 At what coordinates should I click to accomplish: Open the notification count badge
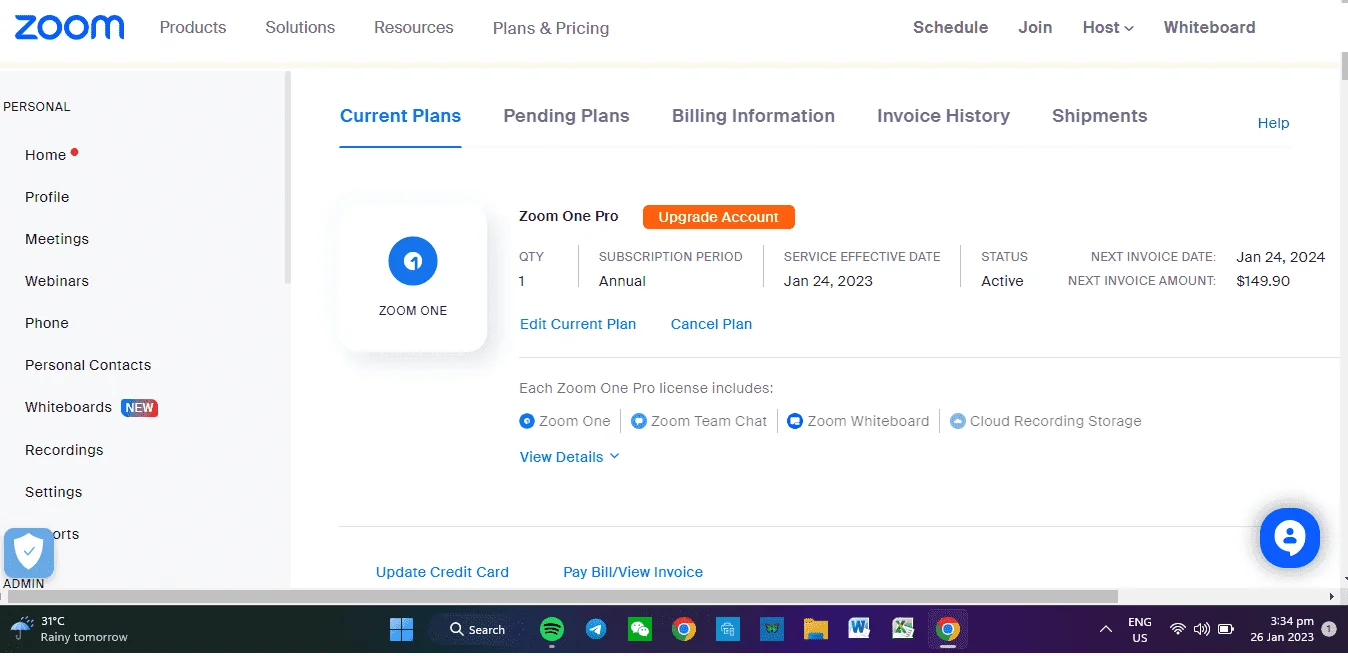1329,629
